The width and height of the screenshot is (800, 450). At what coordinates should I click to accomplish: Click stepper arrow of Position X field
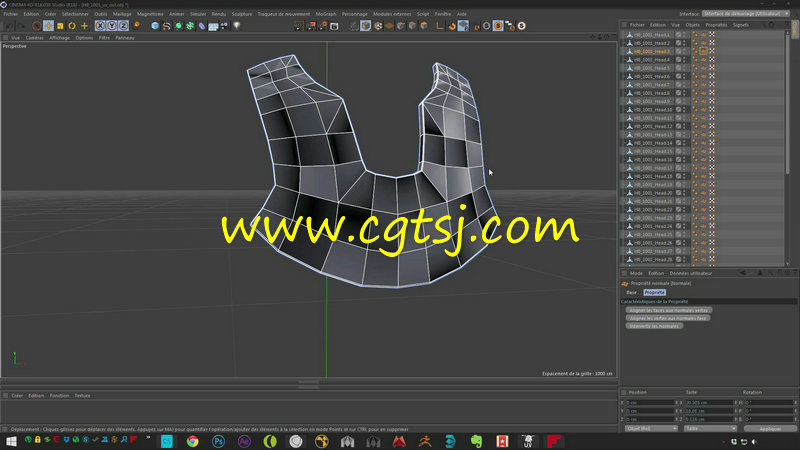point(677,403)
